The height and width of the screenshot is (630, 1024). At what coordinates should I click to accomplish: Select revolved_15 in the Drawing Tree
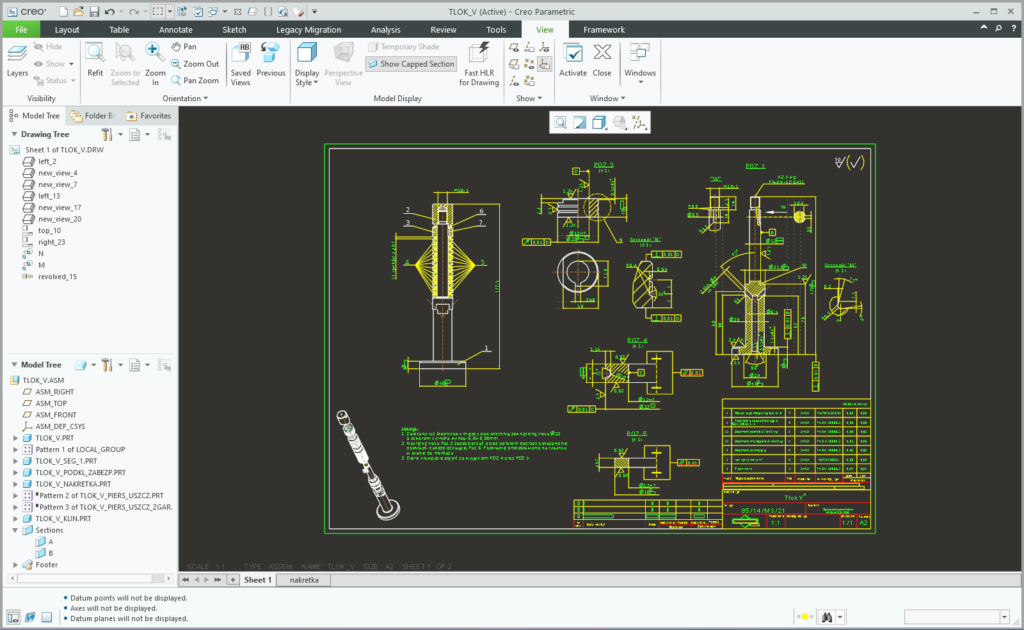pos(58,276)
